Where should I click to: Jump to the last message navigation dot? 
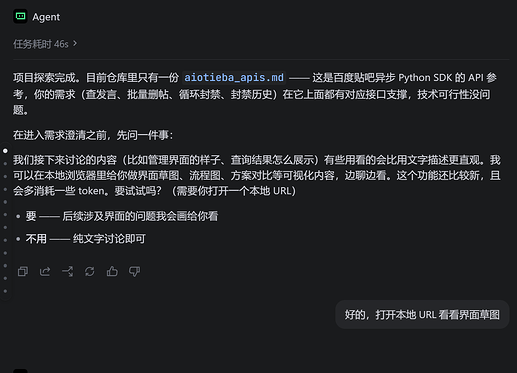point(5,291)
